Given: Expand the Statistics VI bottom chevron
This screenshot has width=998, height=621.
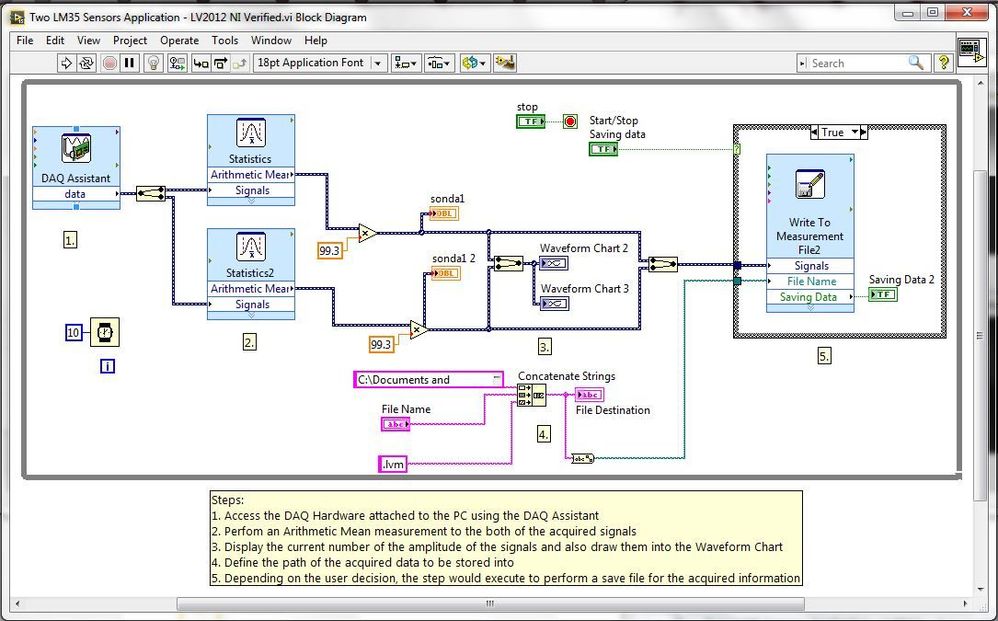Looking at the screenshot, I should pos(251,201).
